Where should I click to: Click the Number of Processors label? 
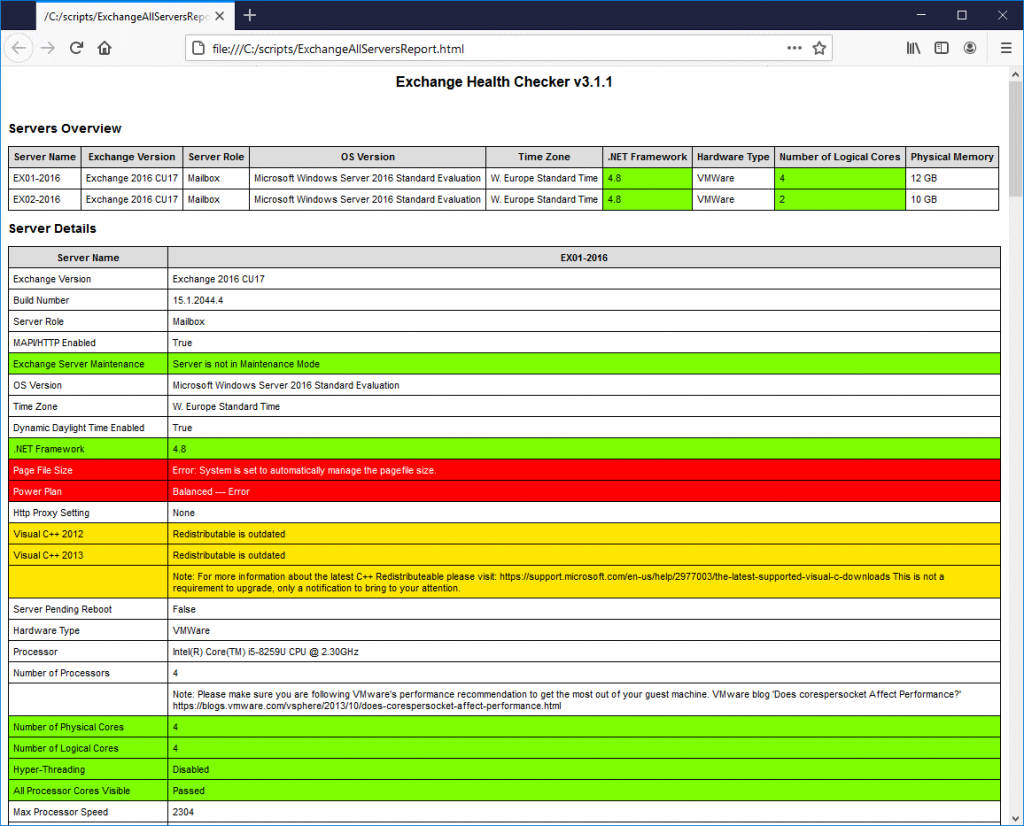(x=61, y=673)
